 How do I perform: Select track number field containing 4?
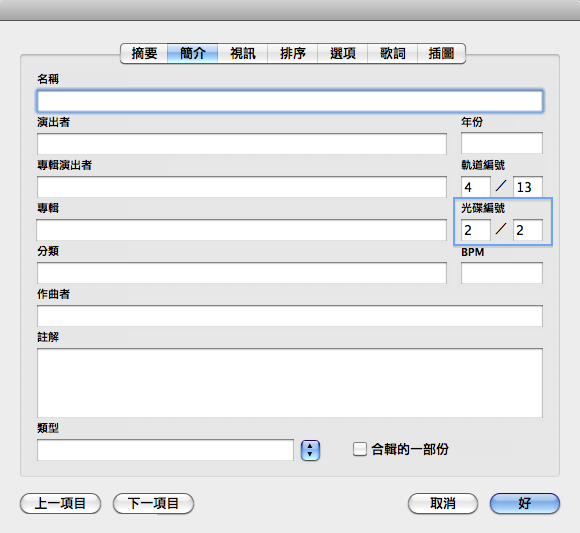click(x=476, y=187)
